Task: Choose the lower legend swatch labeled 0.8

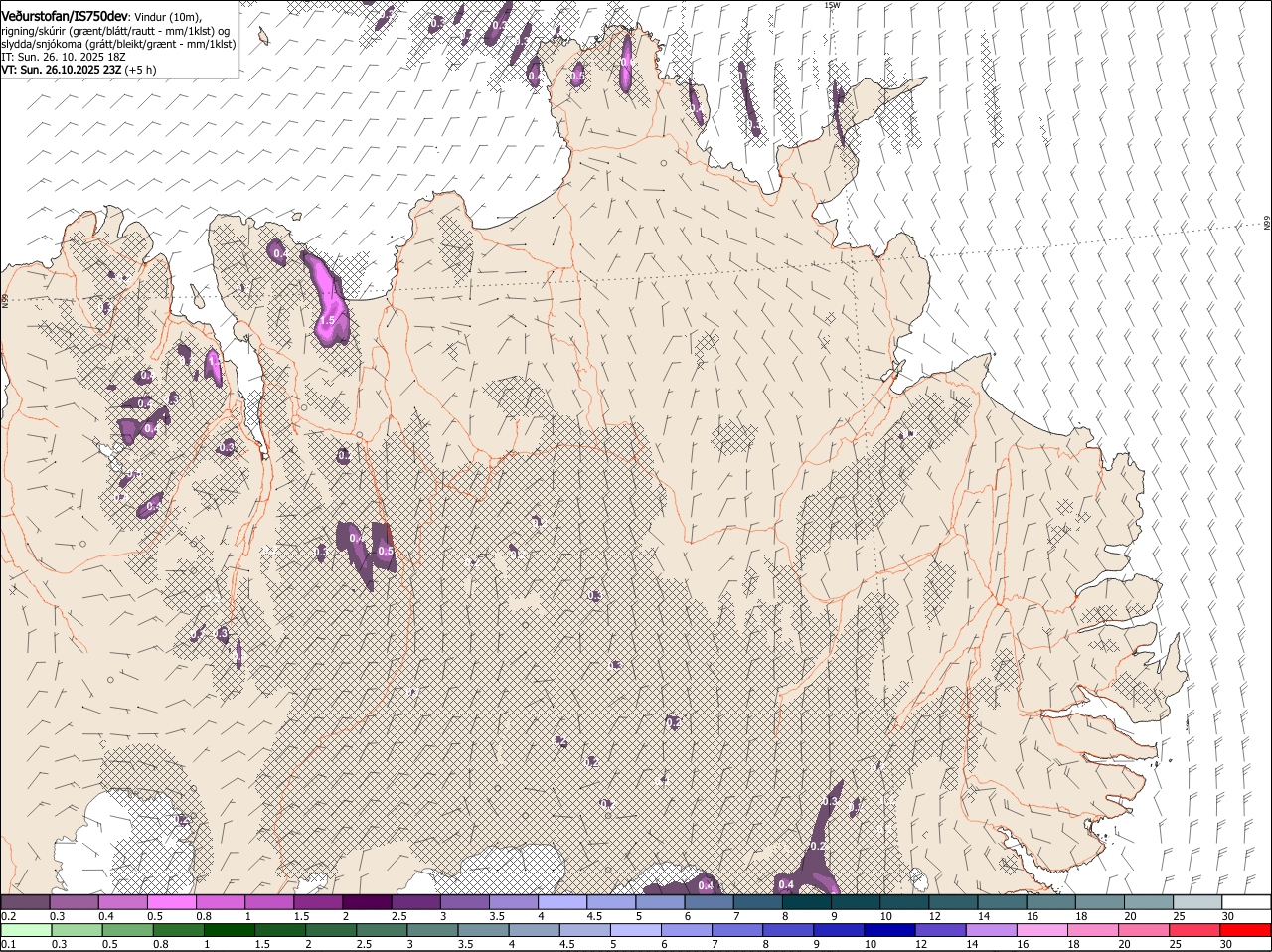Action: point(179,931)
